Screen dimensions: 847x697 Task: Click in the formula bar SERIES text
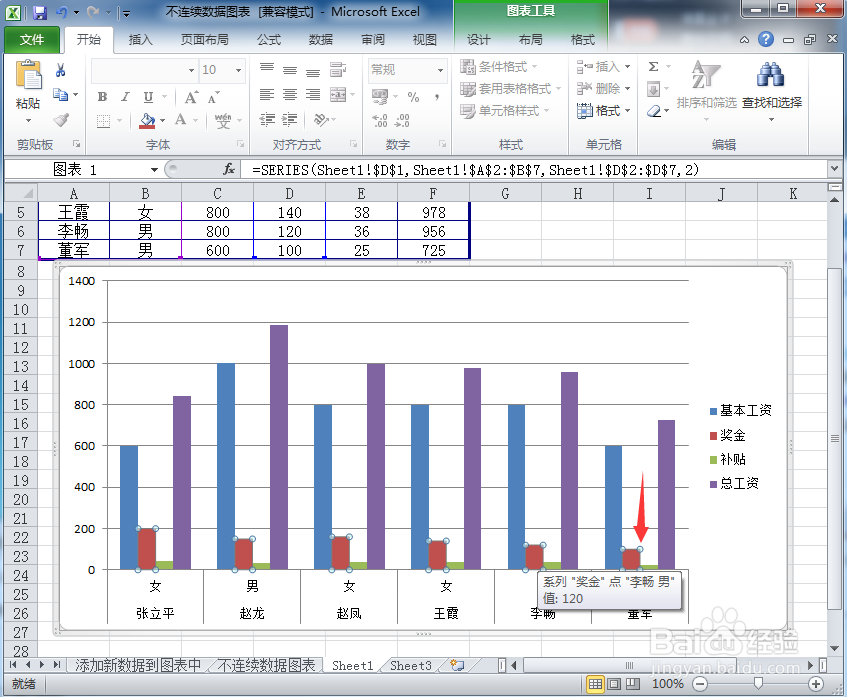475,170
